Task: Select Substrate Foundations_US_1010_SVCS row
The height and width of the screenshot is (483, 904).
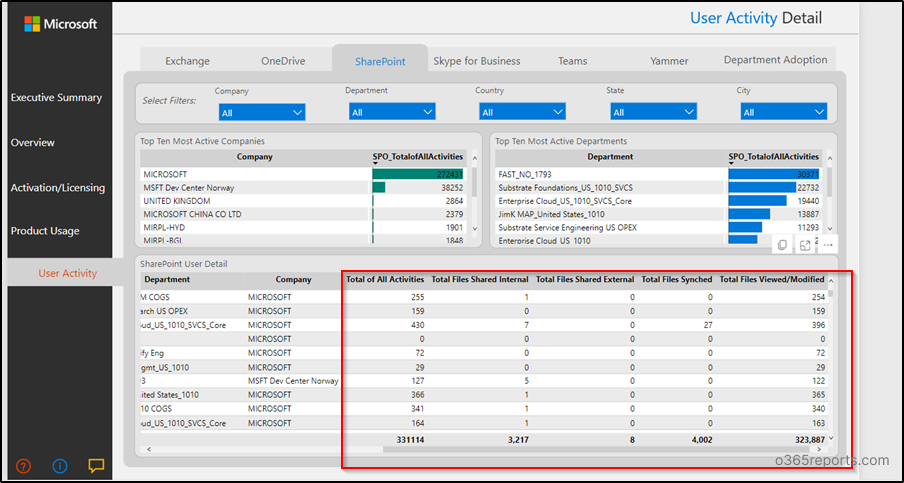Action: pos(659,188)
